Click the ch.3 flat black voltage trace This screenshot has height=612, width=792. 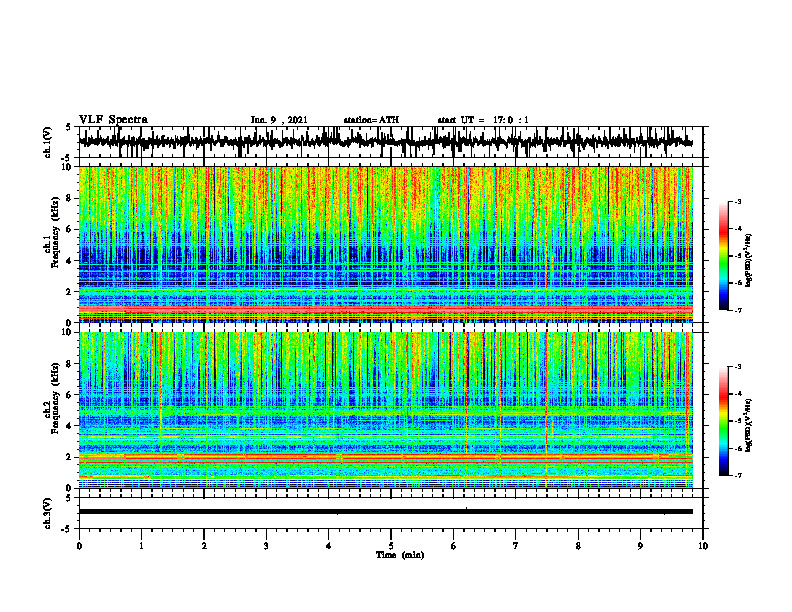(385, 512)
